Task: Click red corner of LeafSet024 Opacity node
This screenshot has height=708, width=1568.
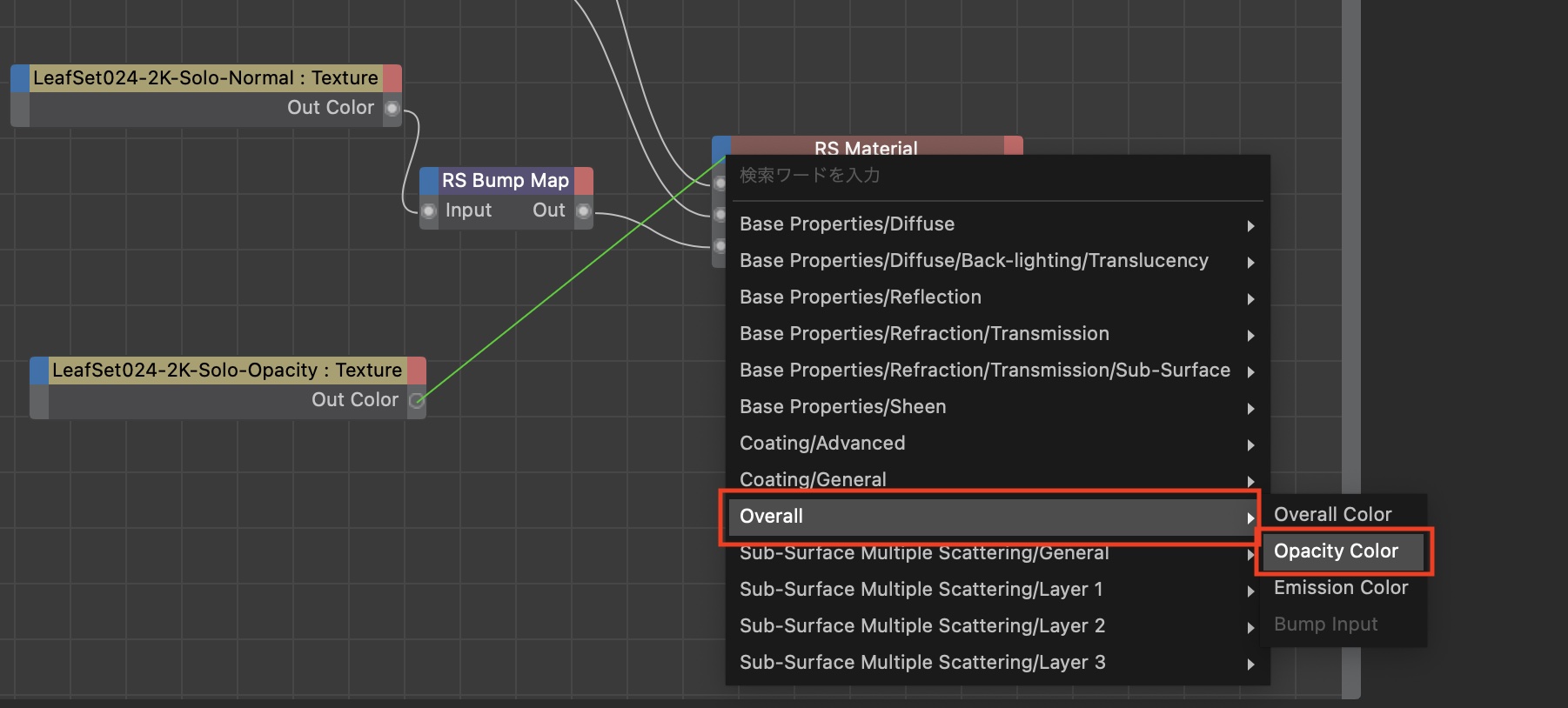Action: click(x=417, y=371)
